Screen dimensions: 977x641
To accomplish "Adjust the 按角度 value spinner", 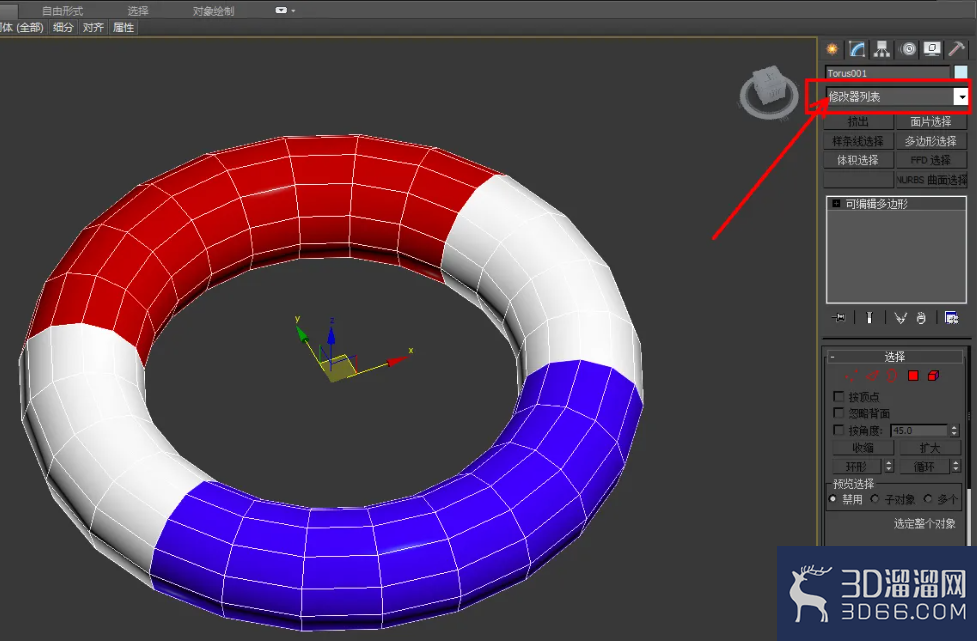I will pyautogui.click(x=954, y=430).
